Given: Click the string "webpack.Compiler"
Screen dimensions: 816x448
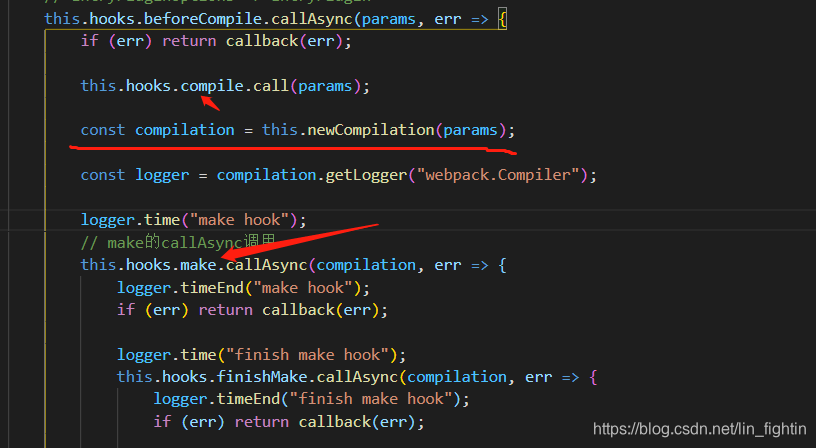Looking at the screenshot, I should click(498, 175).
